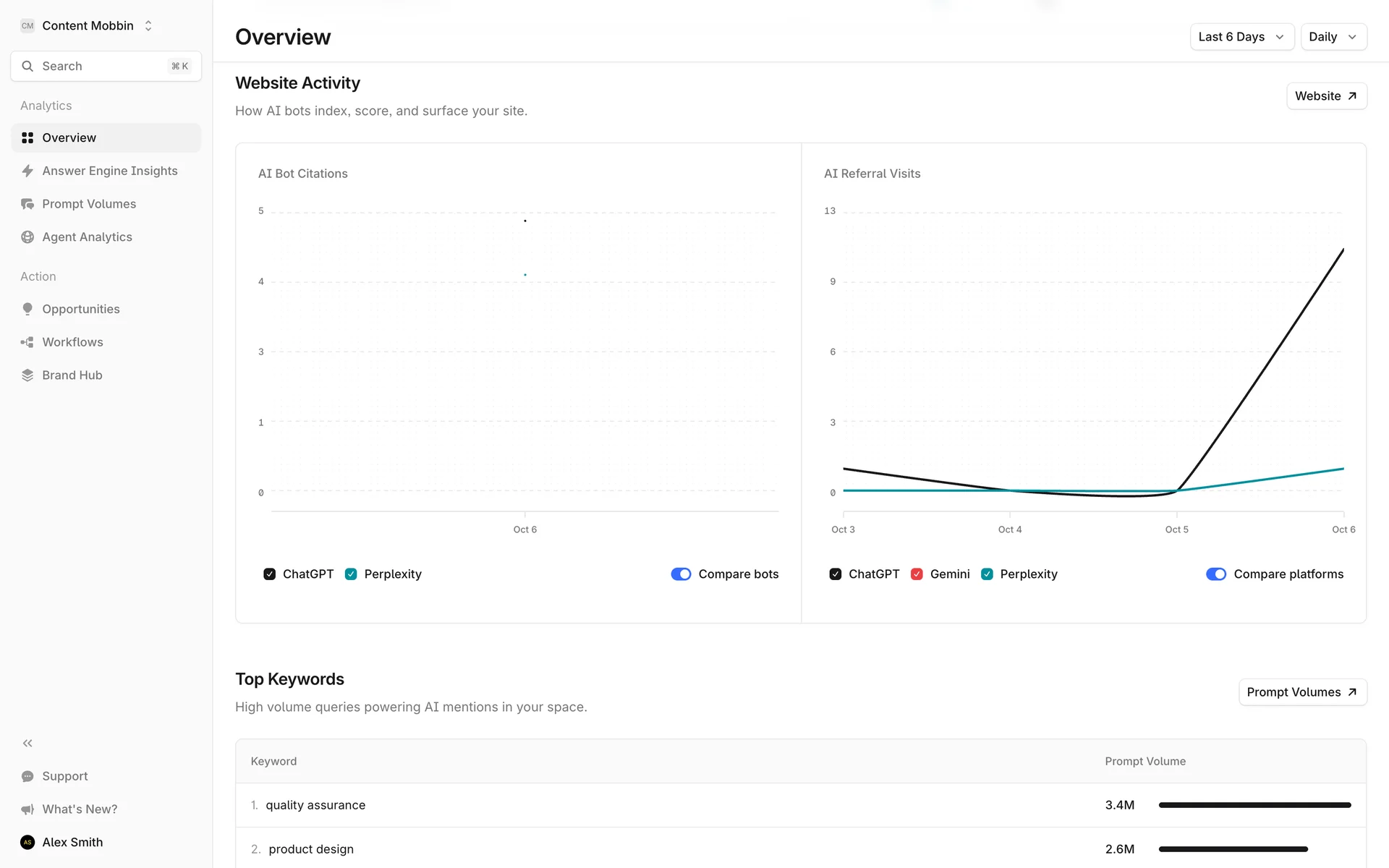Open the Prompt Volumes link button

tap(1302, 692)
